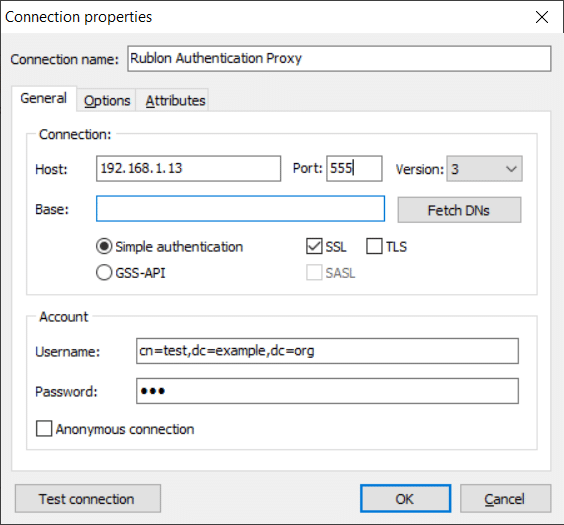Click the 'Account' group heading
The image size is (564, 525).
[x=64, y=317]
